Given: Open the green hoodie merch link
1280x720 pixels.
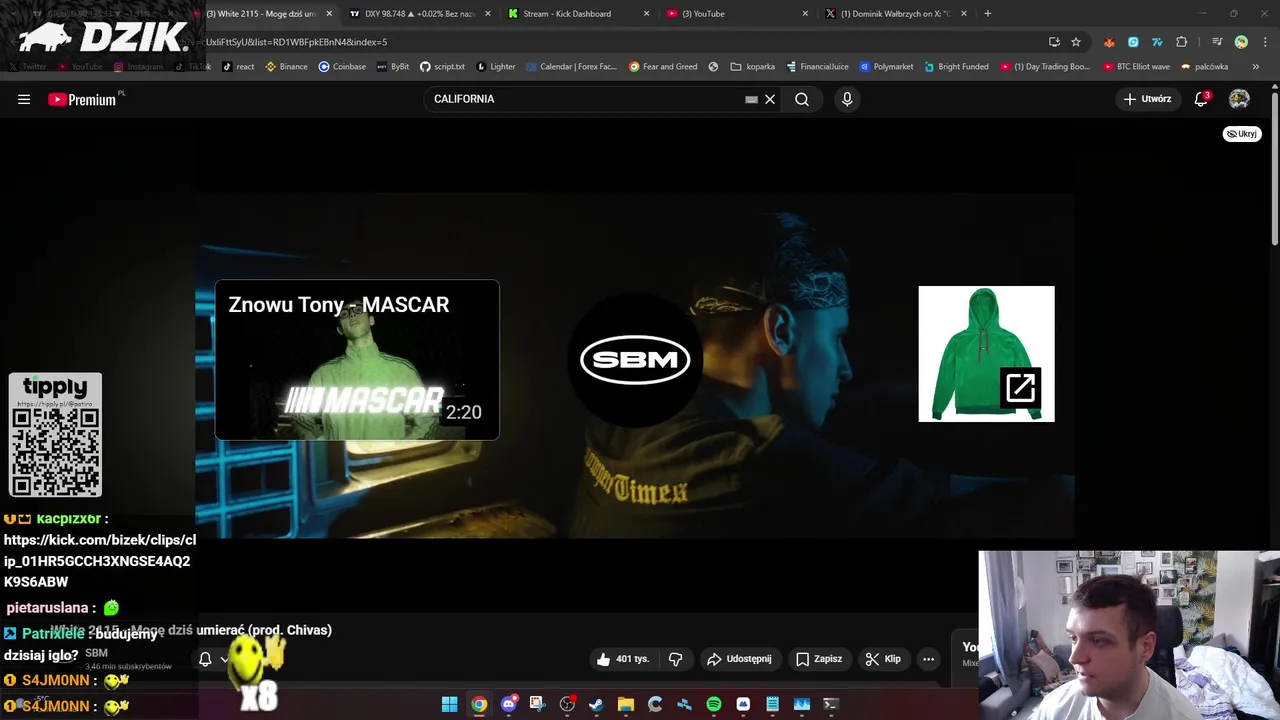Looking at the screenshot, I should point(986,354).
